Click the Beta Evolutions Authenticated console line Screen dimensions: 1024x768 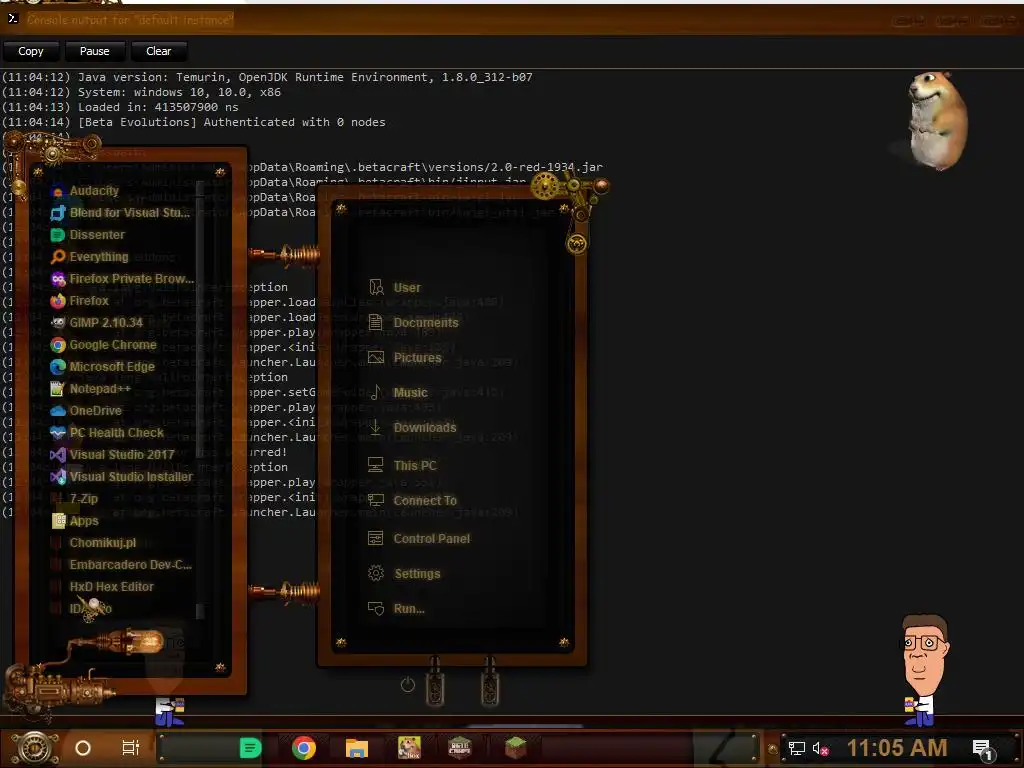pyautogui.click(x=193, y=122)
